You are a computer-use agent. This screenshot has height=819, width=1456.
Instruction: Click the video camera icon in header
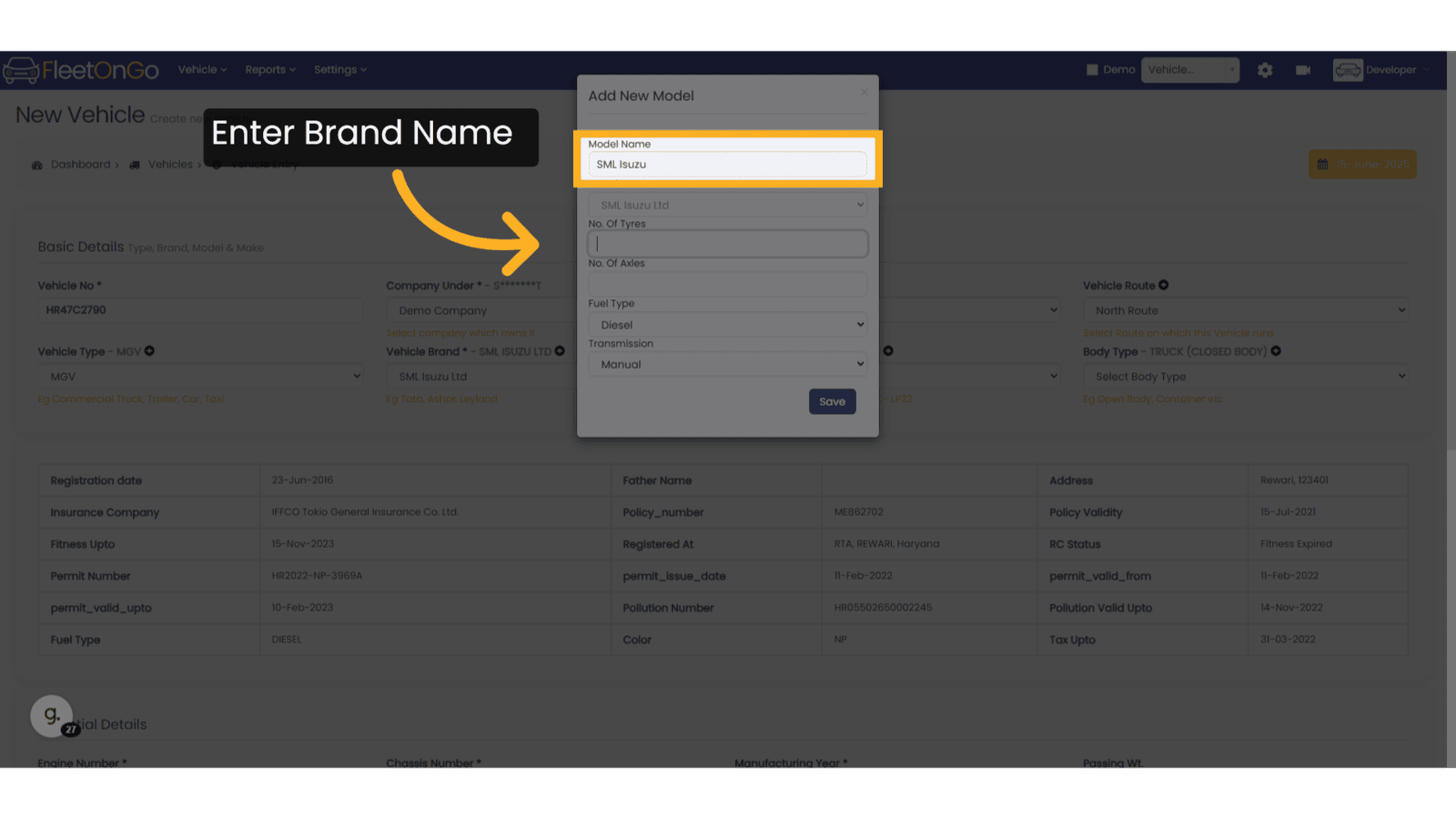click(1303, 70)
